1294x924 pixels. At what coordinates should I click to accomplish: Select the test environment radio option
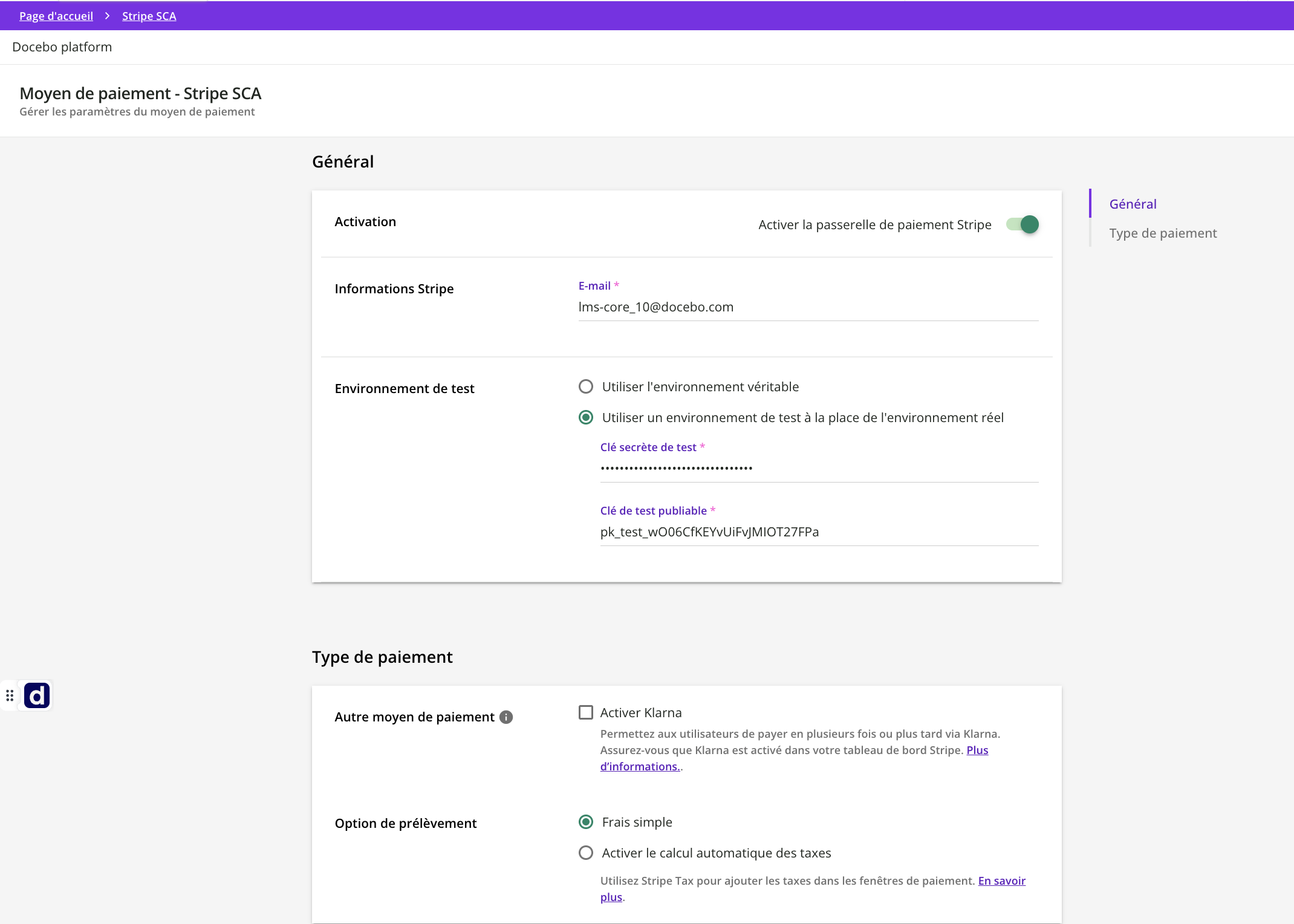[585, 417]
